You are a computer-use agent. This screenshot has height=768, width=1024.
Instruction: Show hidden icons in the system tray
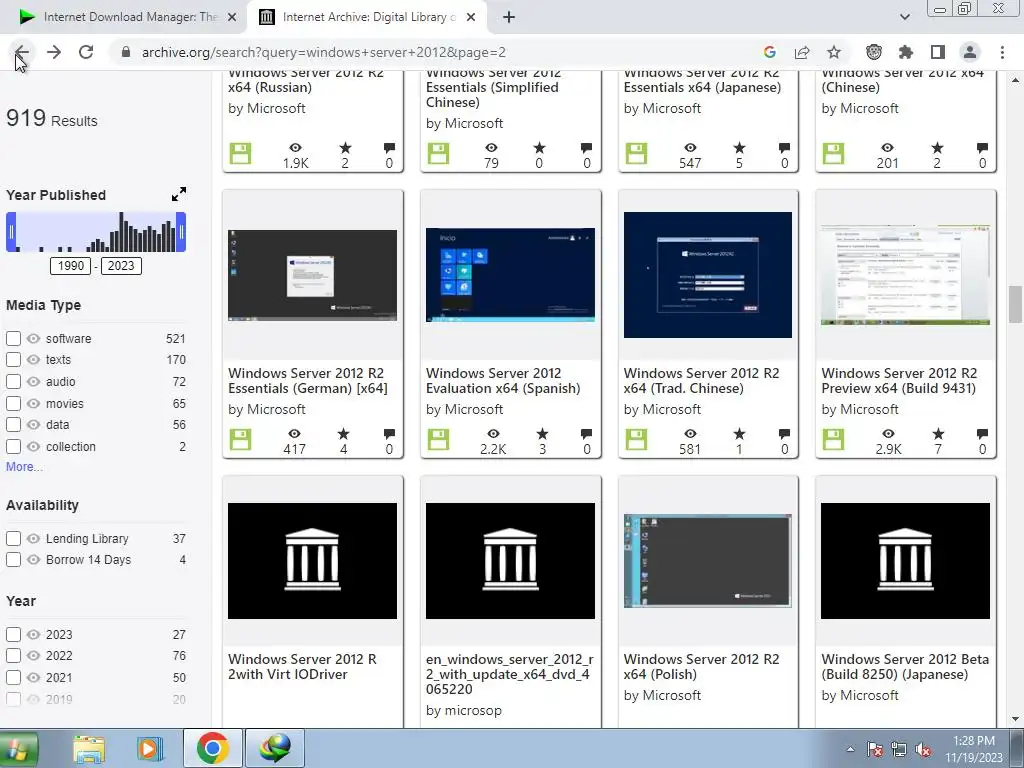click(x=850, y=750)
